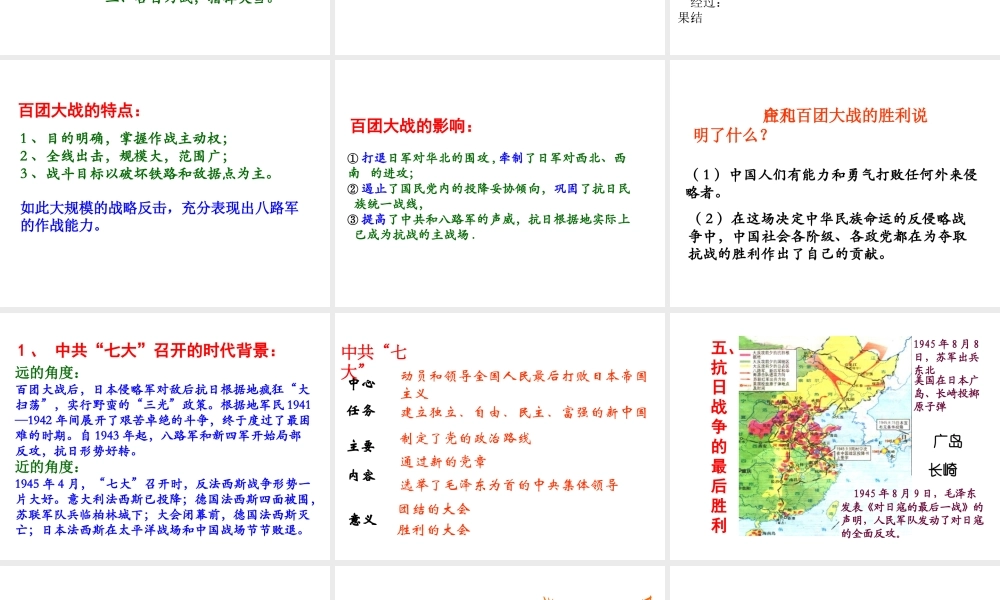
Task: Open the 五、抗日战争的最后胜利 map slide
Action: point(835,436)
